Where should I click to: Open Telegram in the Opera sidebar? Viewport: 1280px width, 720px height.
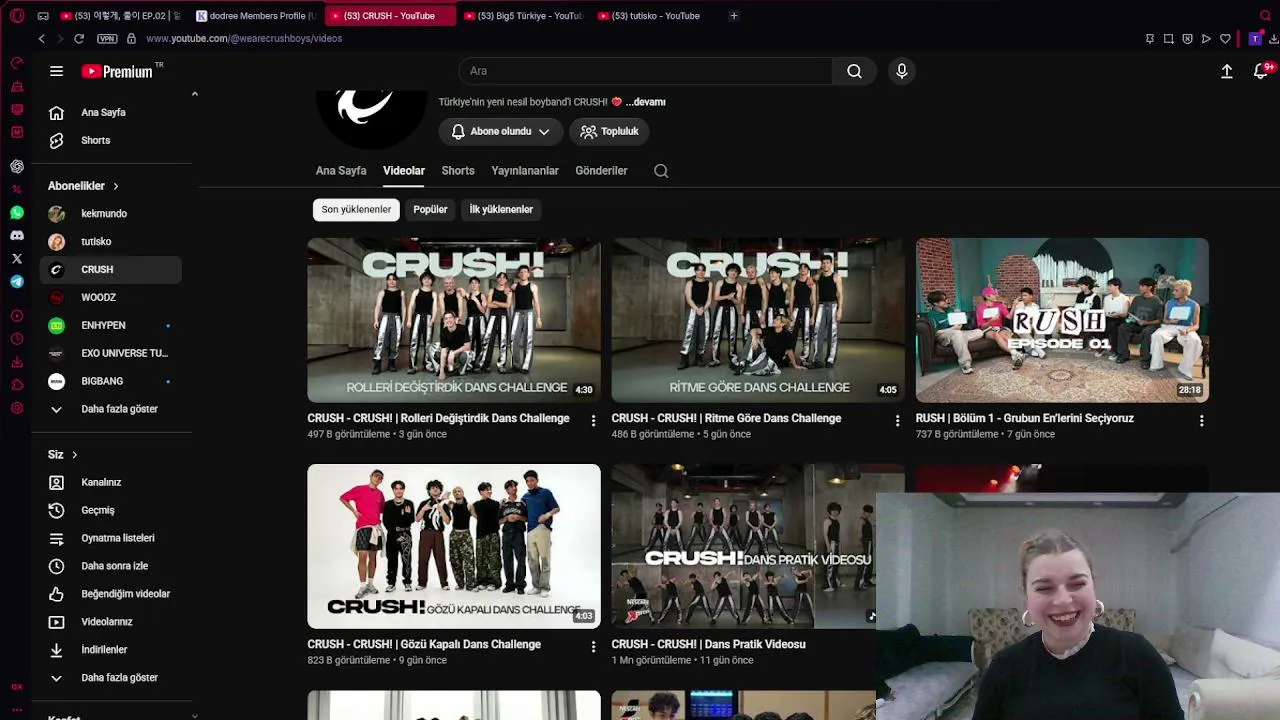[x=17, y=282]
